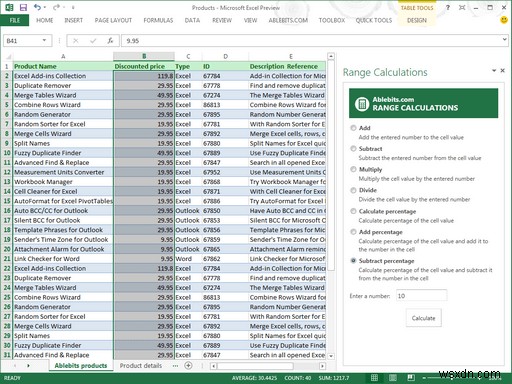Click the smiley feedback icon
This screenshot has height=384, width=512.
coord(504,20)
